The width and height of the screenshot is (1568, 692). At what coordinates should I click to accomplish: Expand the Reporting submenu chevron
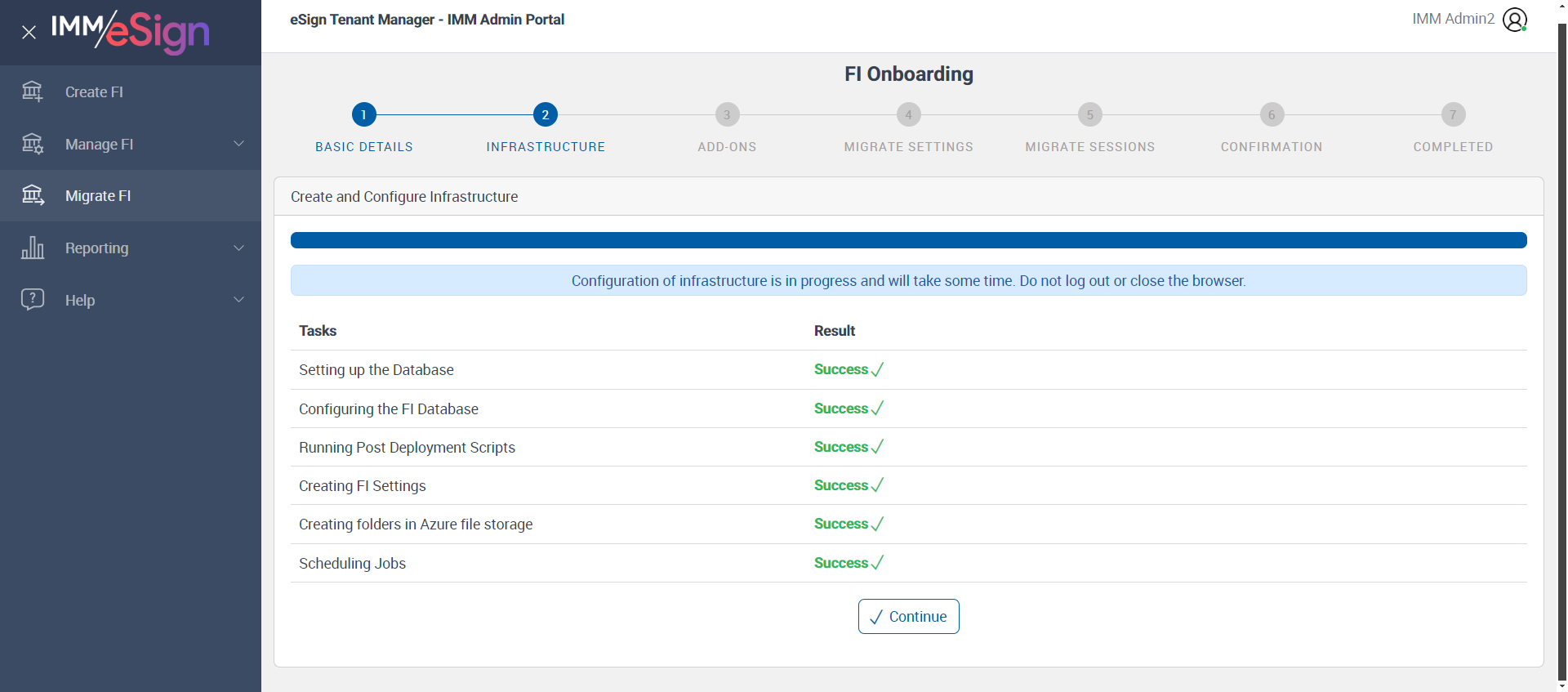[x=239, y=248]
